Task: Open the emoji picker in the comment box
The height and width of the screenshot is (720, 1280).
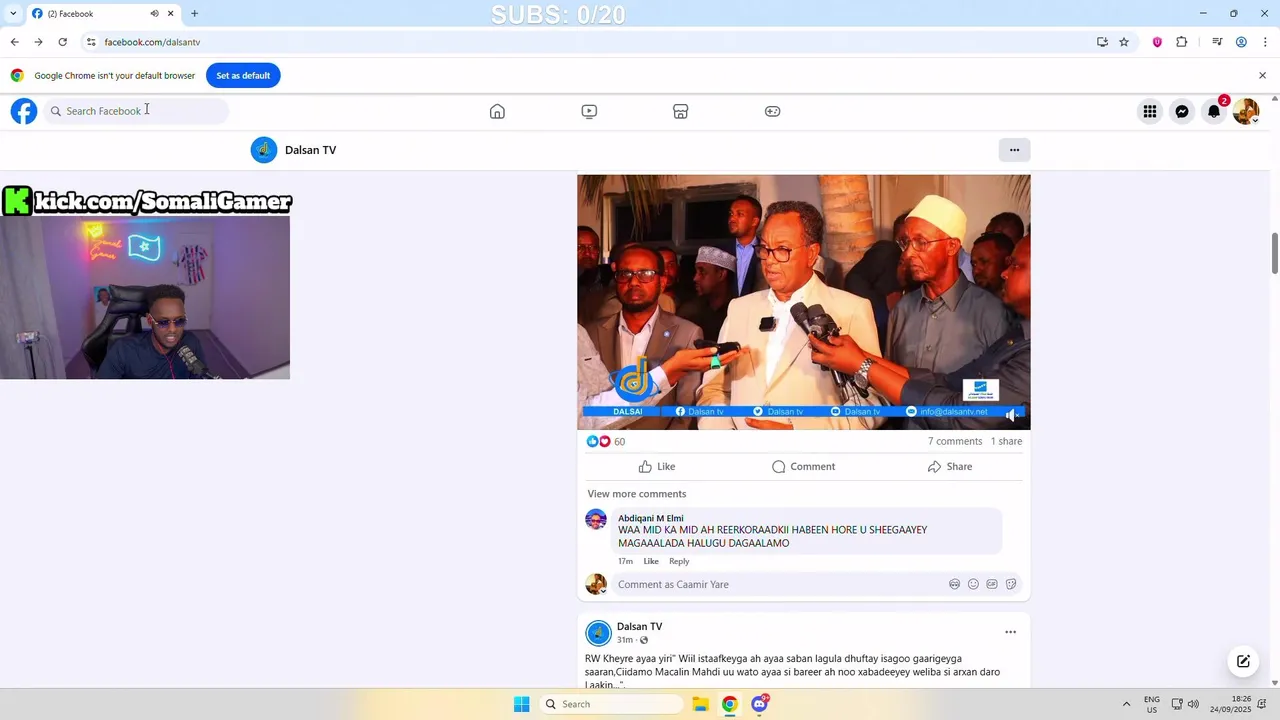Action: tap(973, 584)
